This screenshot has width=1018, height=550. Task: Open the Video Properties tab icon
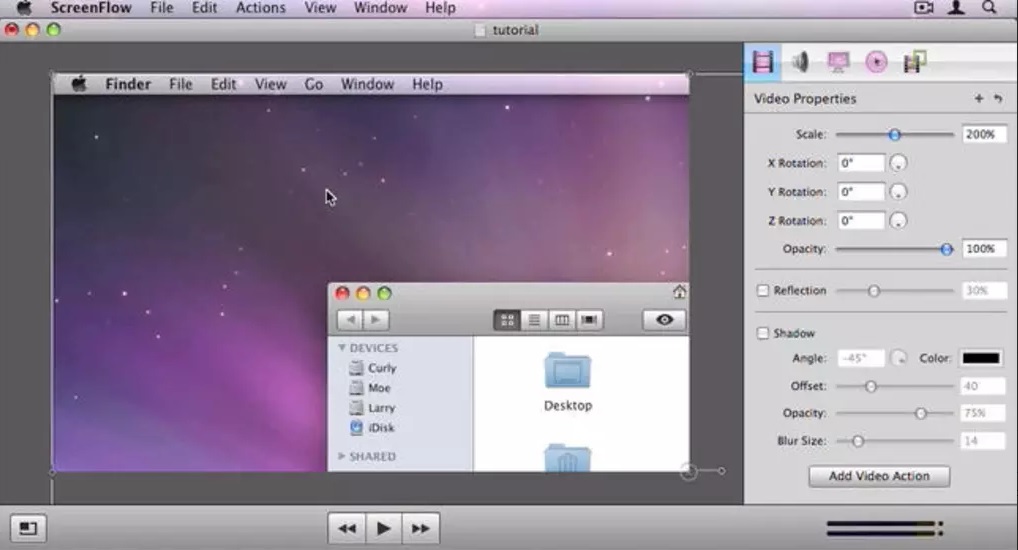[x=763, y=62]
